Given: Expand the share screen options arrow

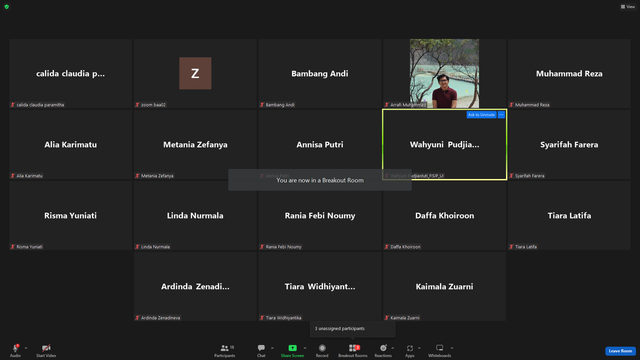Looking at the screenshot, I should [305, 348].
